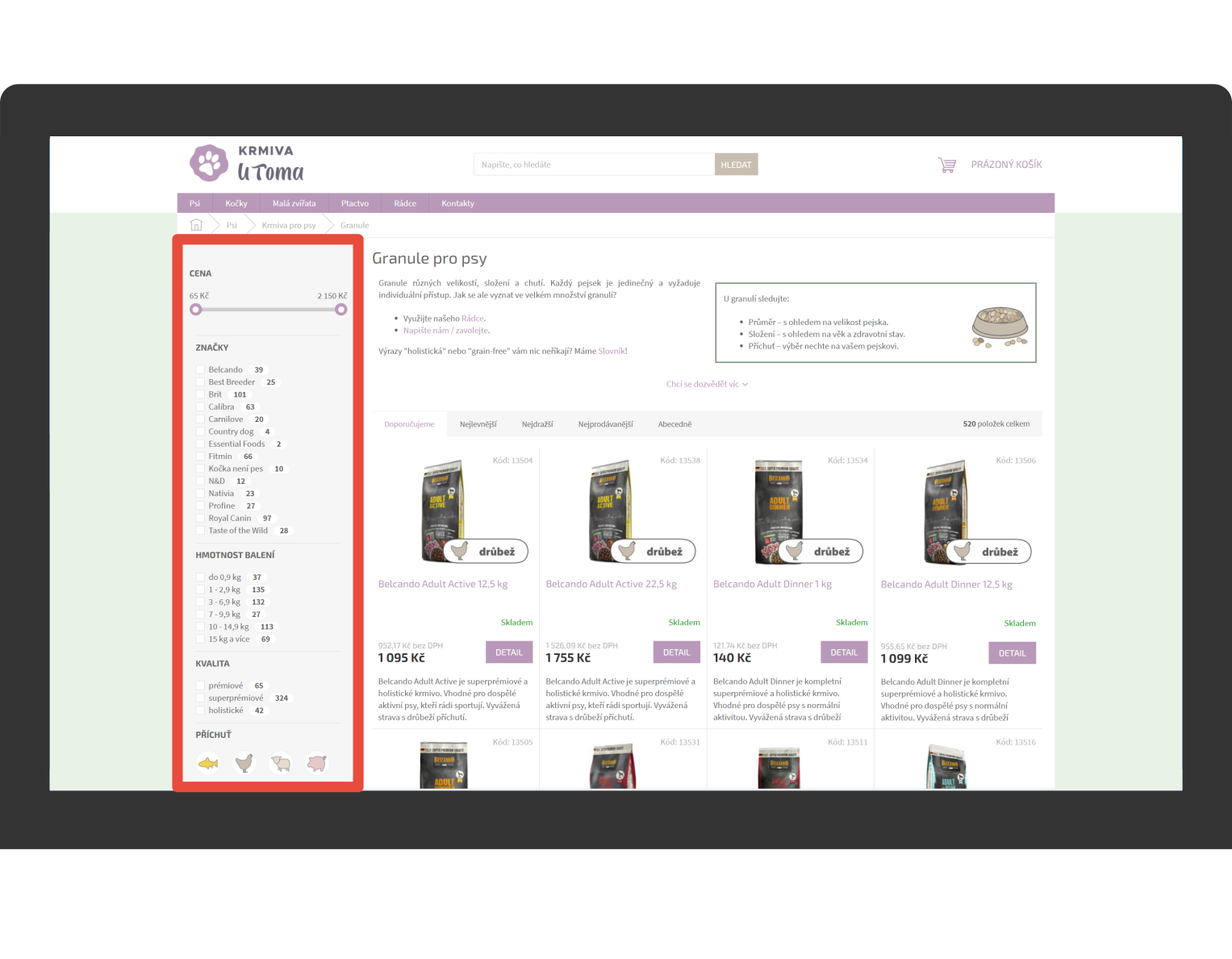Open the Slovník link
Image resolution: width=1232 pixels, height=959 pixels.
612,351
